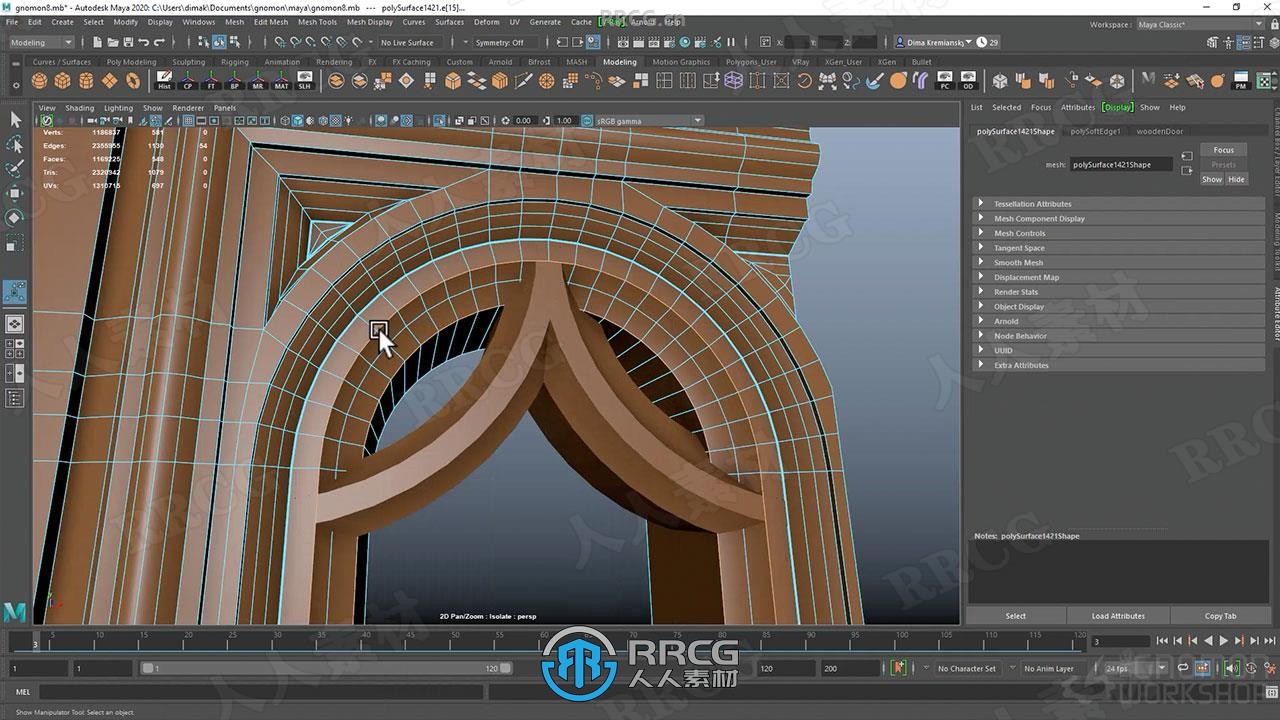
Task: Toggle cached playback on the playback bar
Action: tap(1203, 668)
